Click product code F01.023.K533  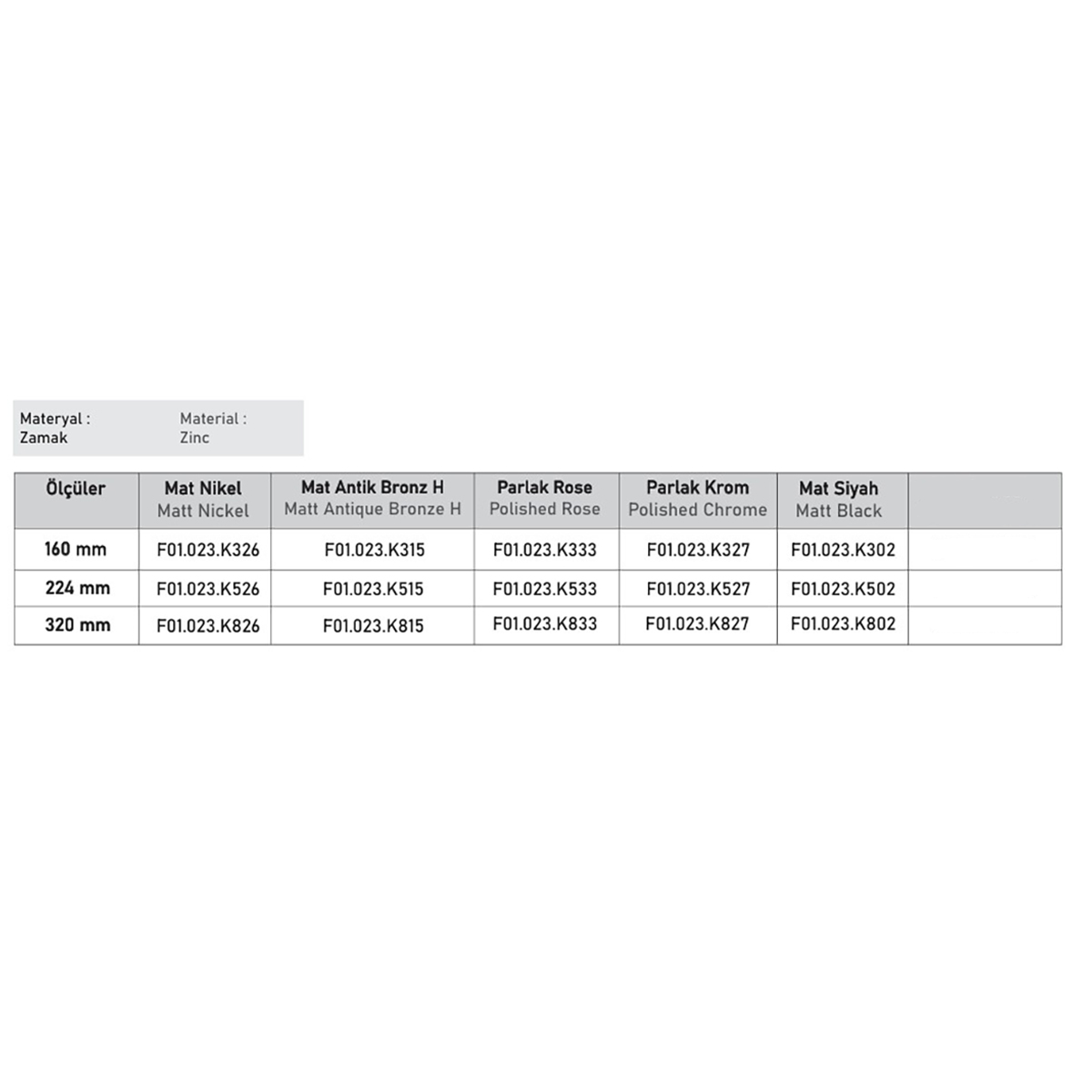[x=544, y=589]
